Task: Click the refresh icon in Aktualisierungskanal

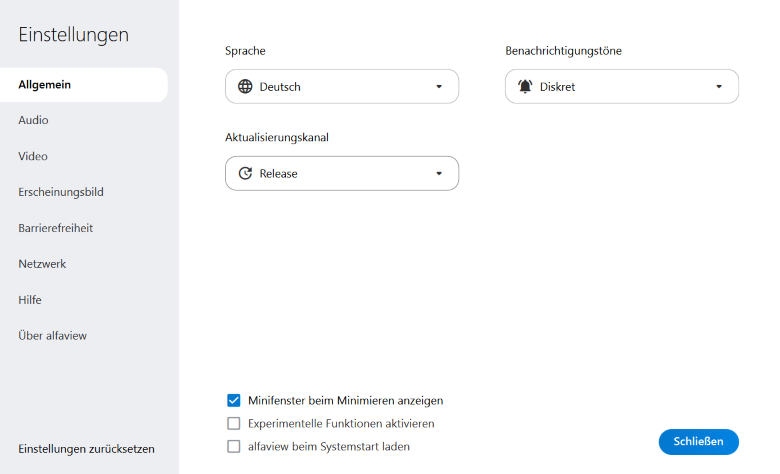Action: pyautogui.click(x=245, y=174)
